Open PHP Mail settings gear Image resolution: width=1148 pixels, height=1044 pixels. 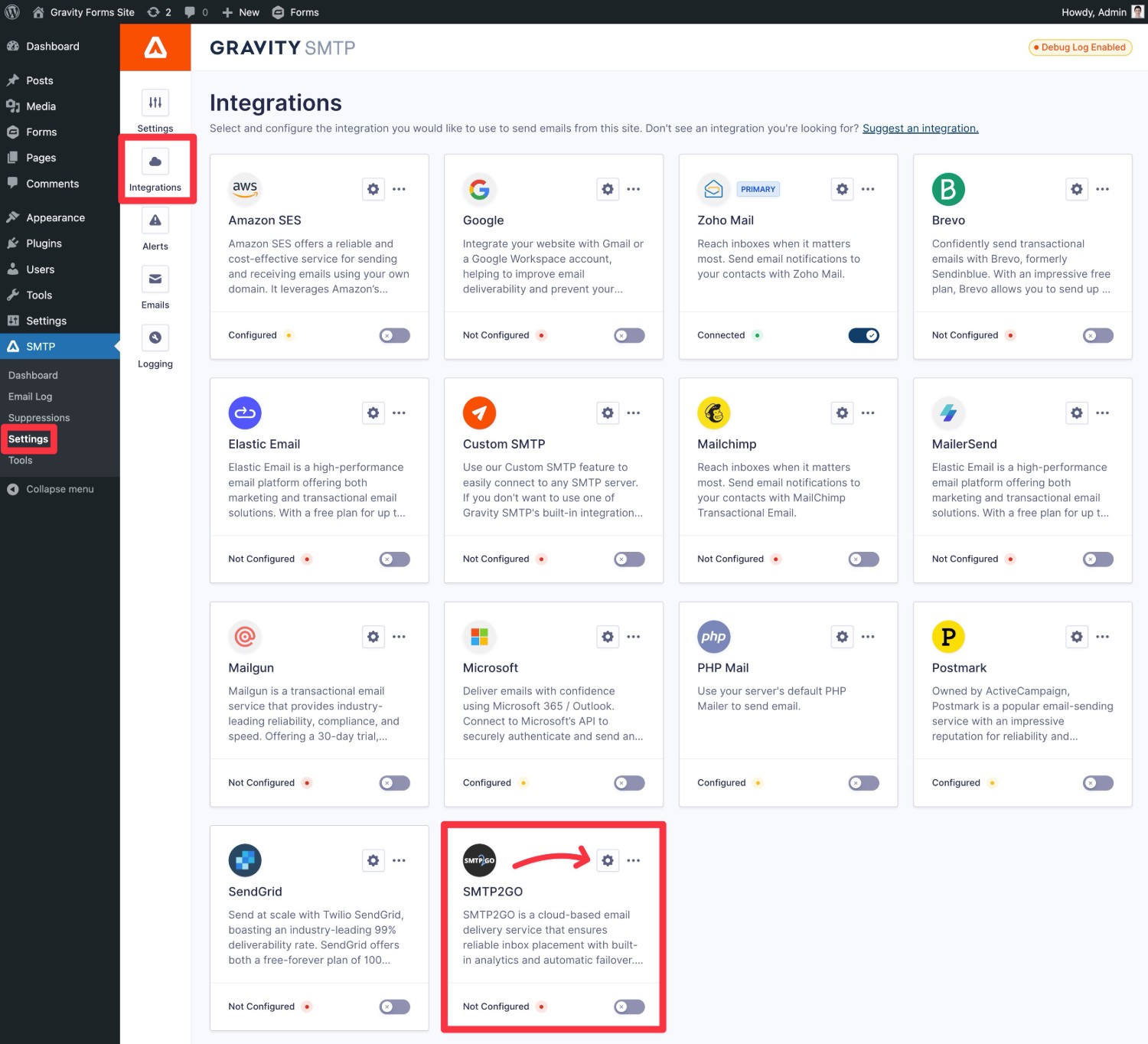point(842,637)
